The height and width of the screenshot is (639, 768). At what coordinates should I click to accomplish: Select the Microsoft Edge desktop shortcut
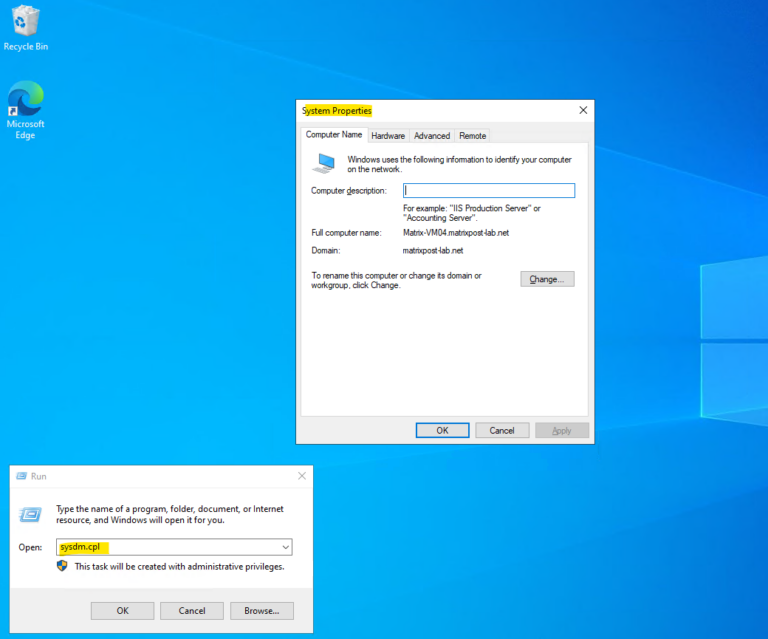point(25,110)
